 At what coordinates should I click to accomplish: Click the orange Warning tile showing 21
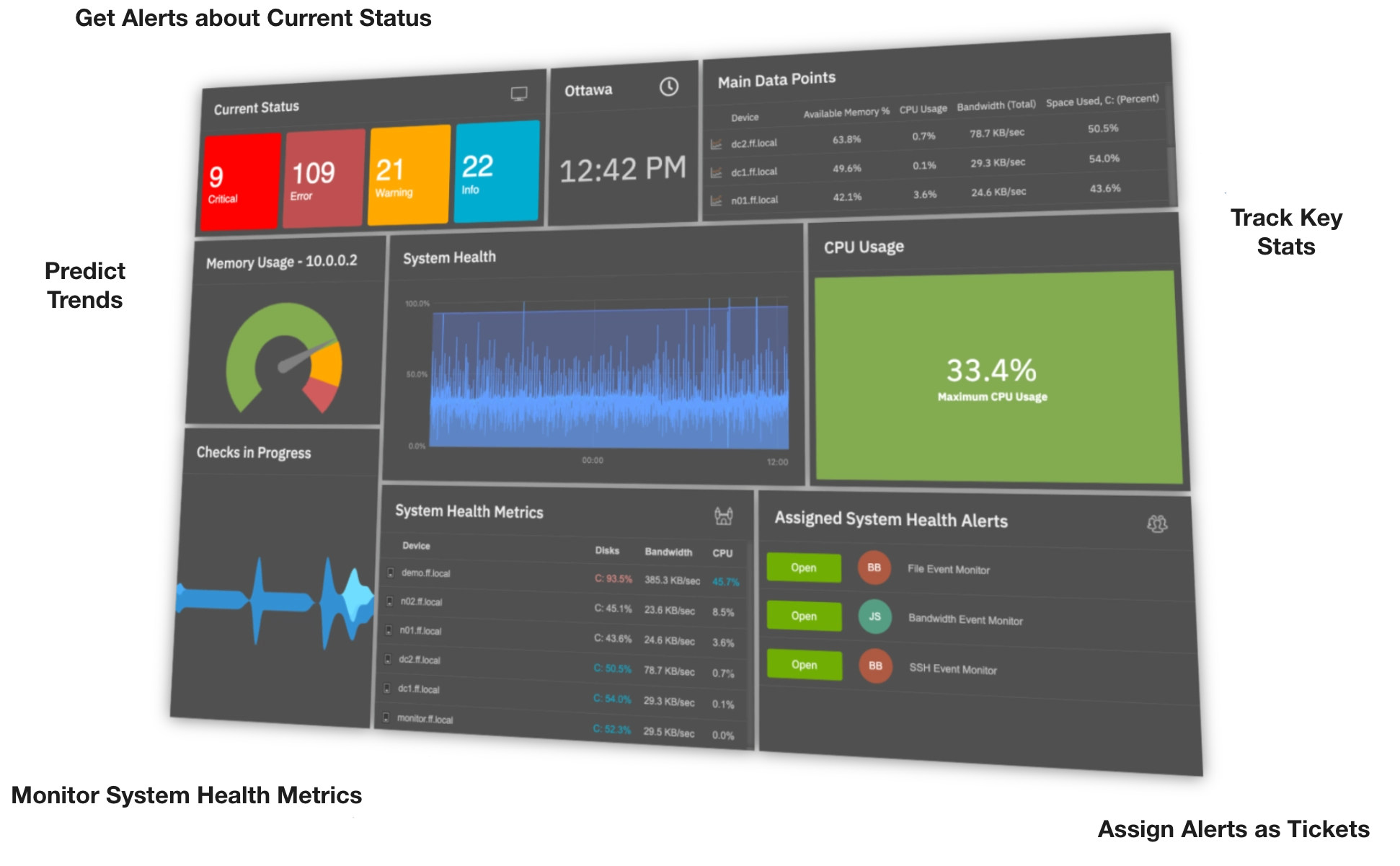click(407, 174)
